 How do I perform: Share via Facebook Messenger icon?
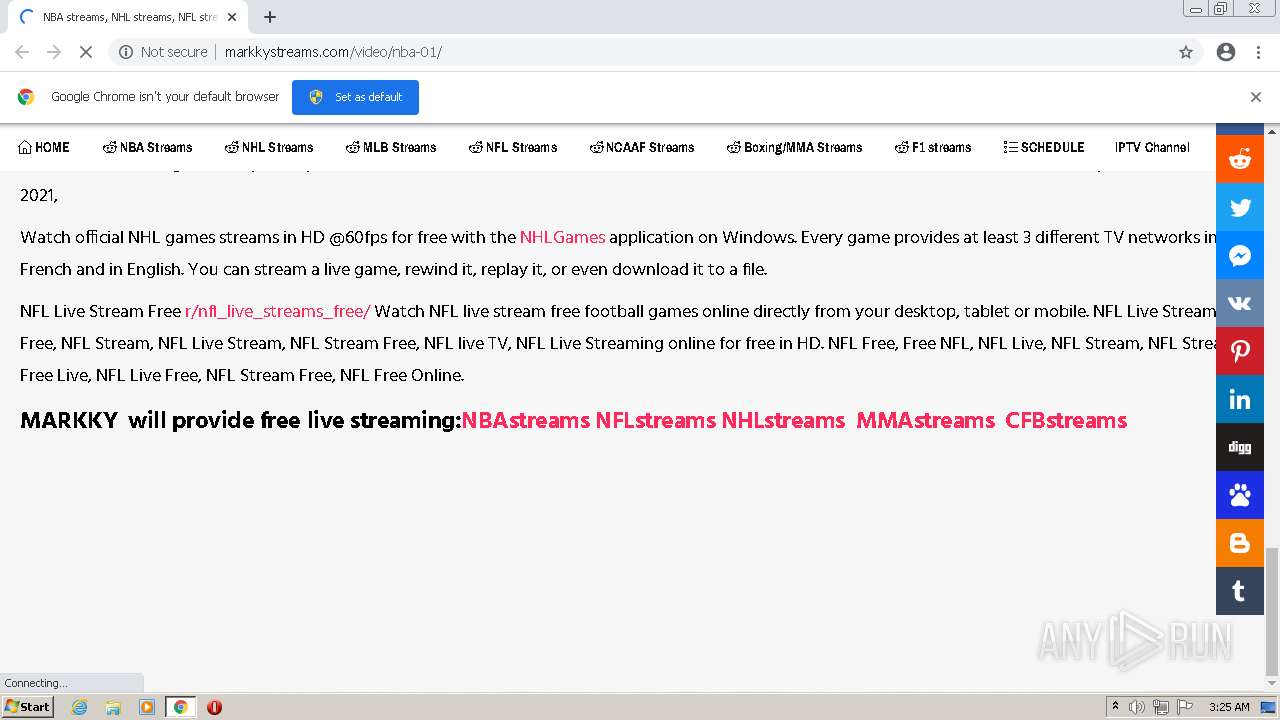point(1240,256)
